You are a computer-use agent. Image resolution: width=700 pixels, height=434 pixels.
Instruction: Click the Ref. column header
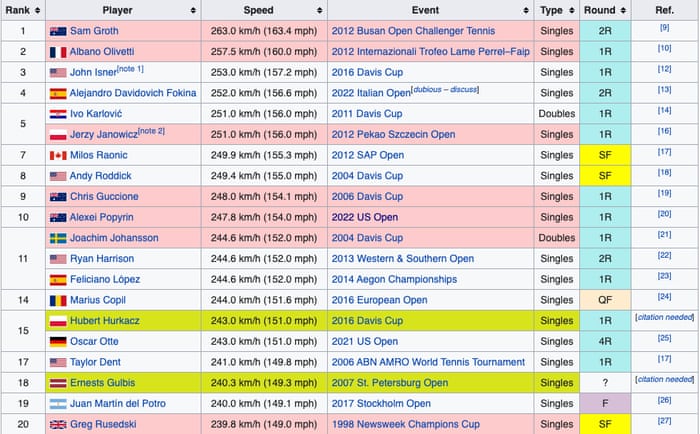665,10
